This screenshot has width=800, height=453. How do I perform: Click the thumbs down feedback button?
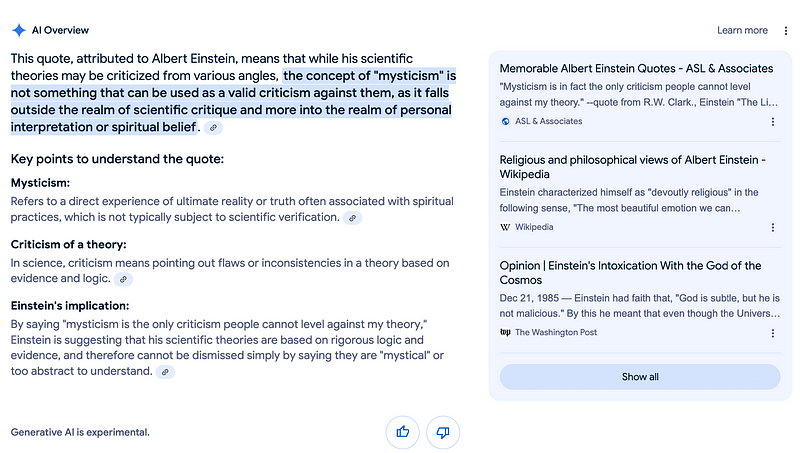point(443,432)
